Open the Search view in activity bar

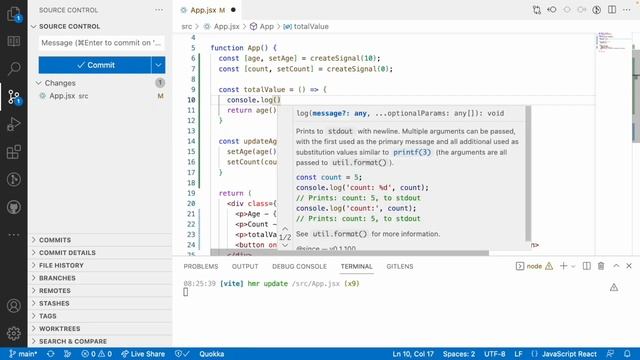[x=14, y=68]
